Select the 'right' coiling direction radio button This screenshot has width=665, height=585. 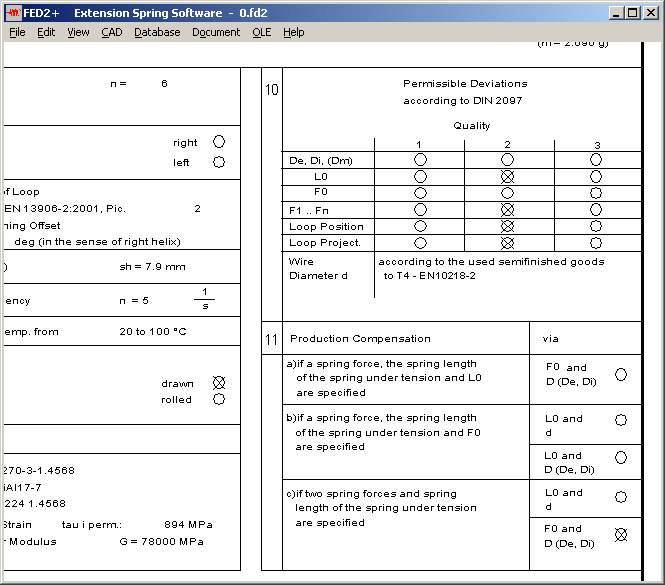[219, 142]
